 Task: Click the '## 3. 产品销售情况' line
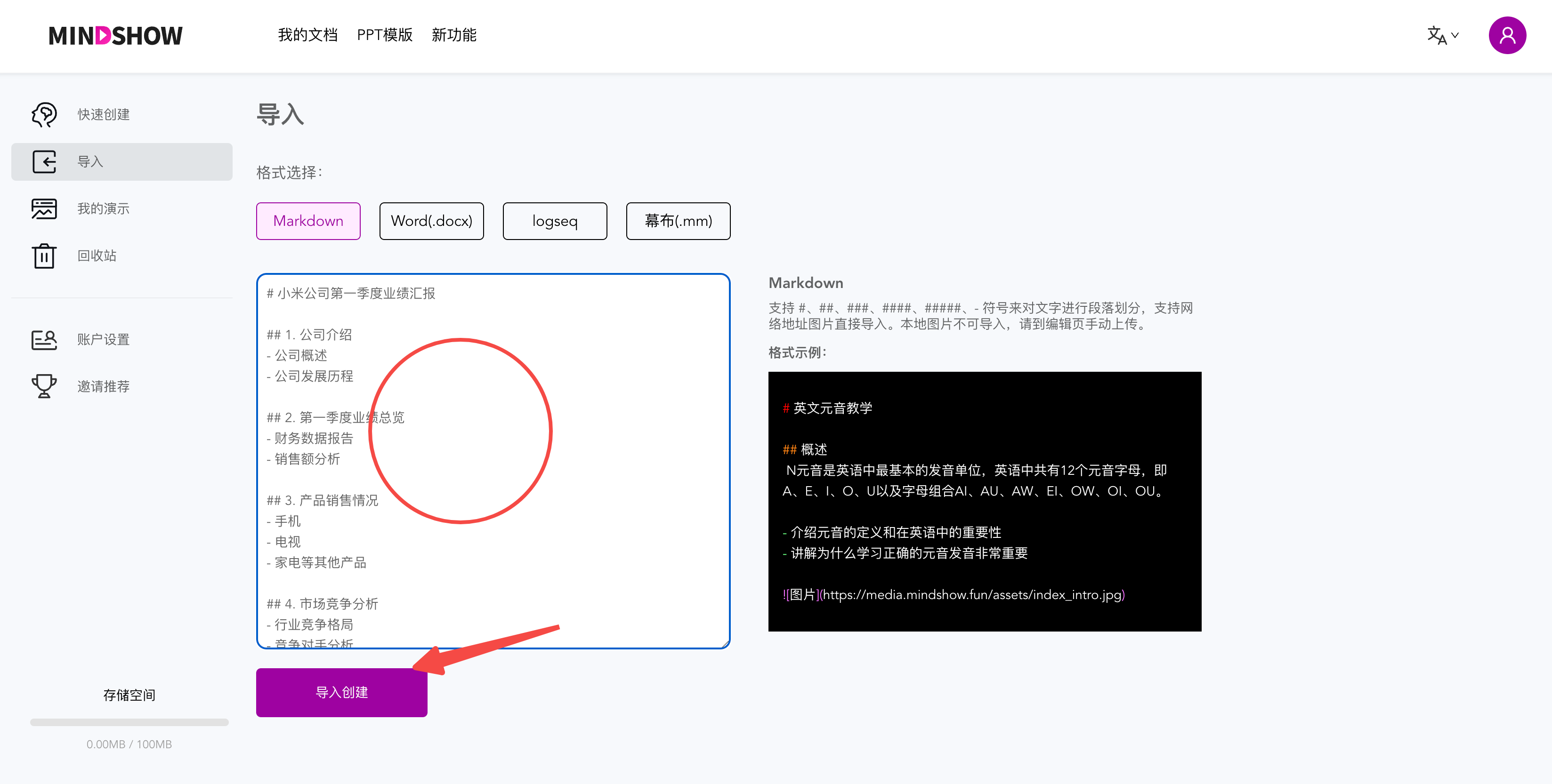click(x=323, y=500)
